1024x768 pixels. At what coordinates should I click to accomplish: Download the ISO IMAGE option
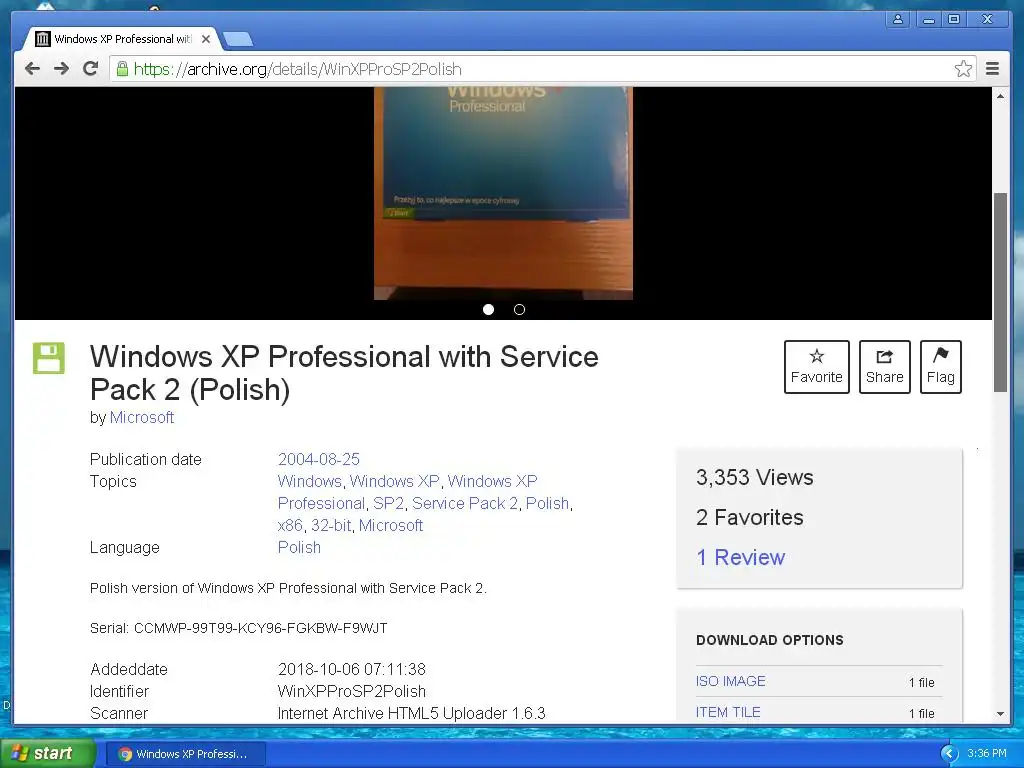click(731, 681)
